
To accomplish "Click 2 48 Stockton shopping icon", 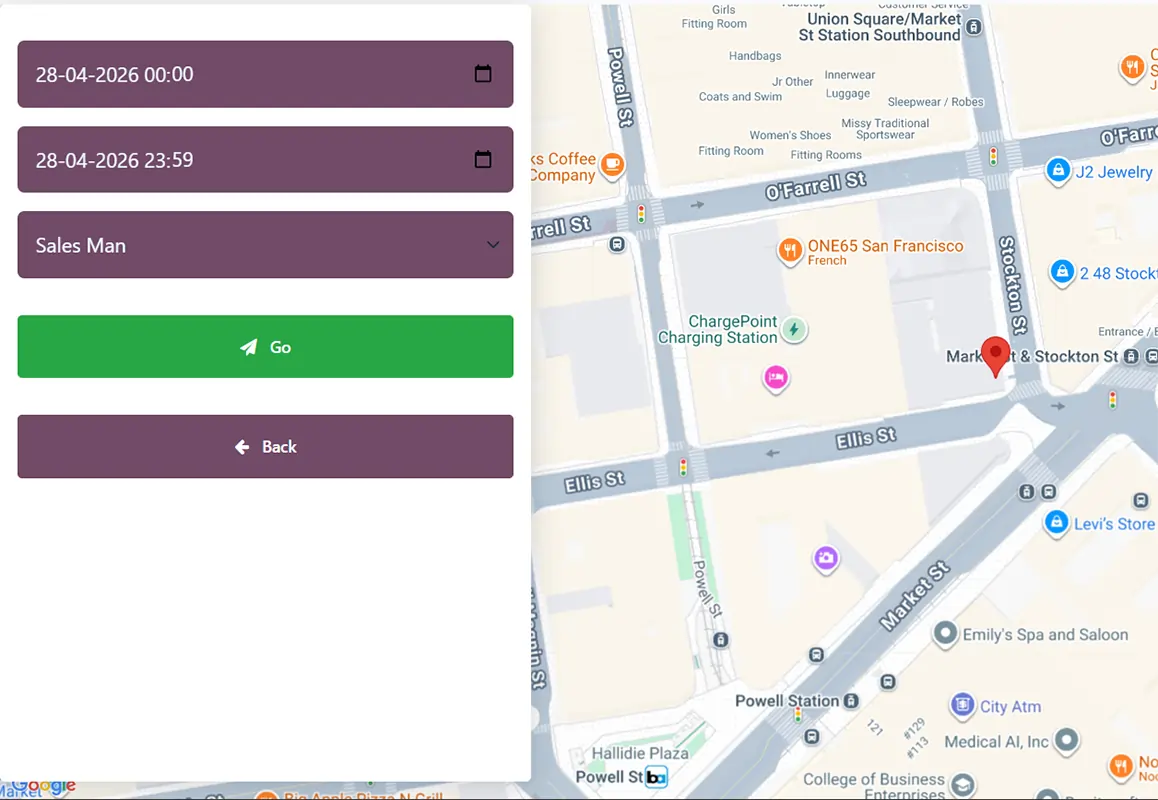I will [1062, 272].
